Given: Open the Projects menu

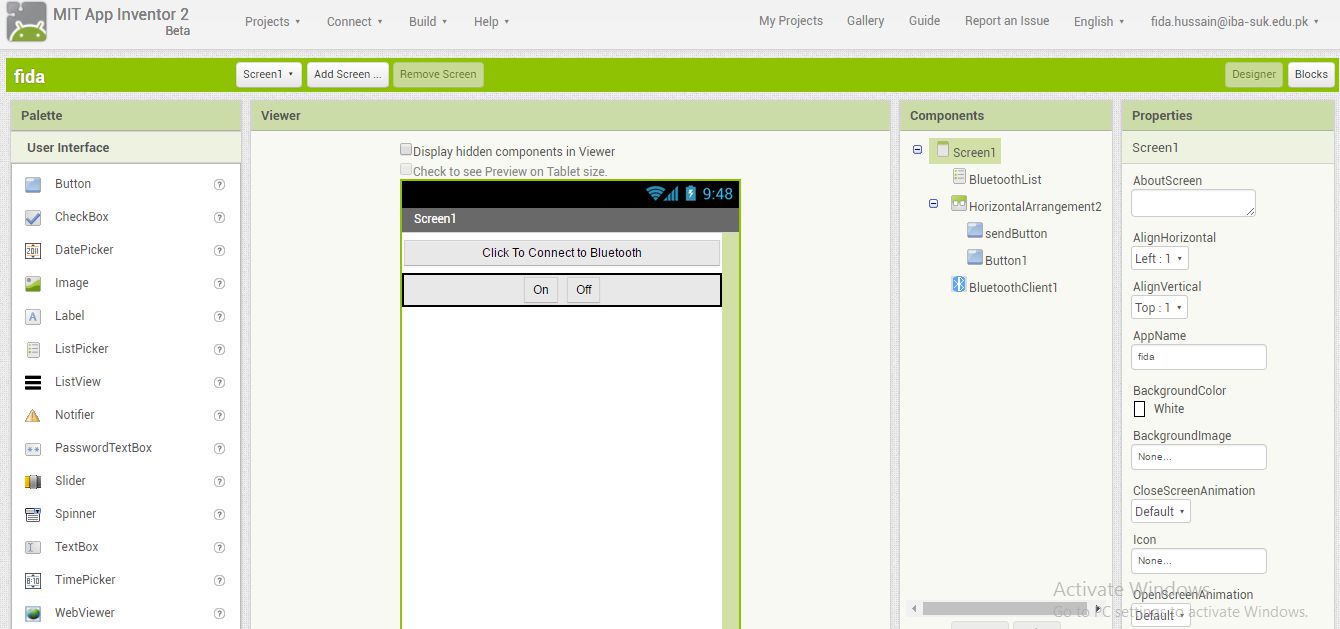Looking at the screenshot, I should click(273, 21).
